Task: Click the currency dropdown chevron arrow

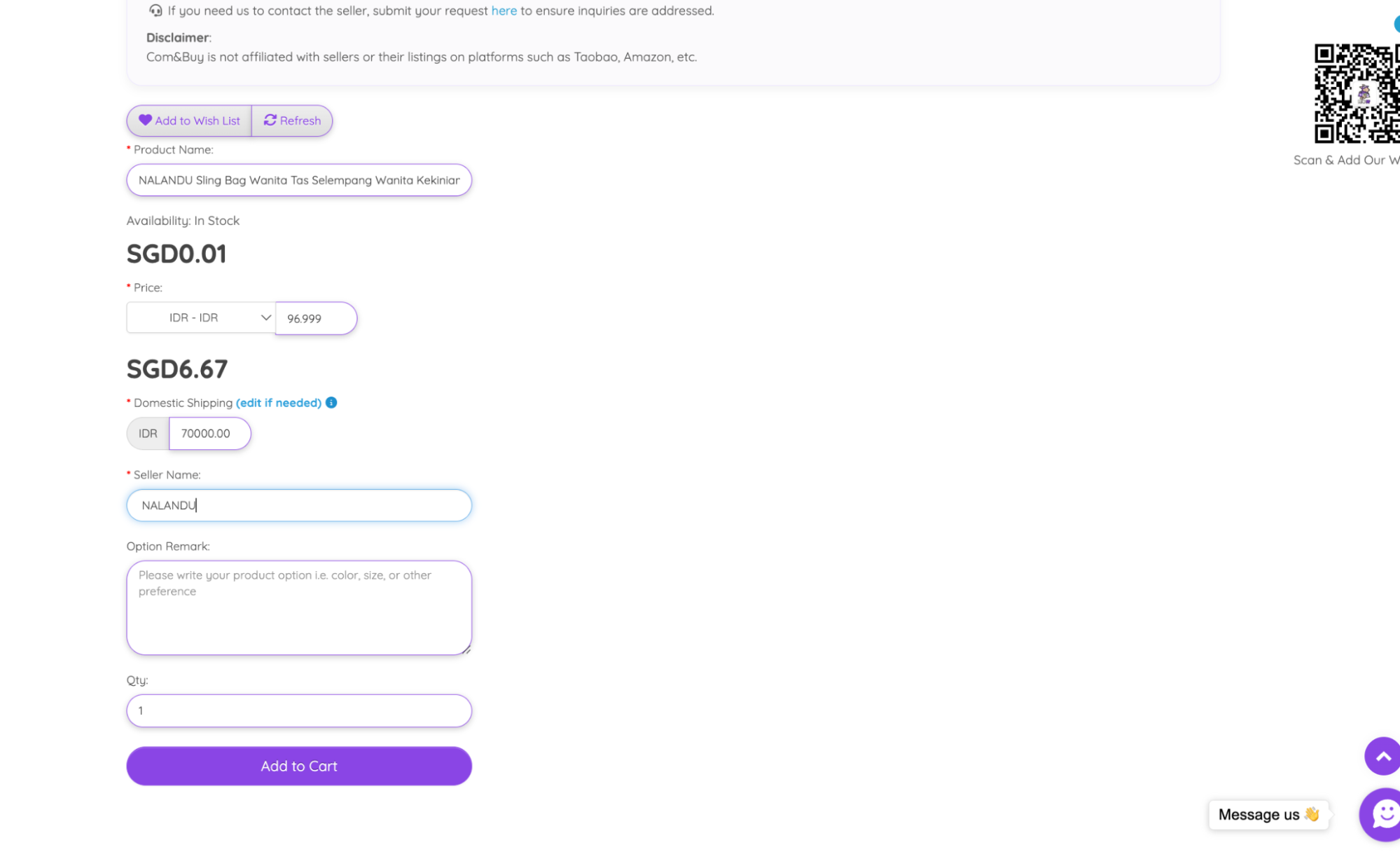Action: tap(265, 317)
